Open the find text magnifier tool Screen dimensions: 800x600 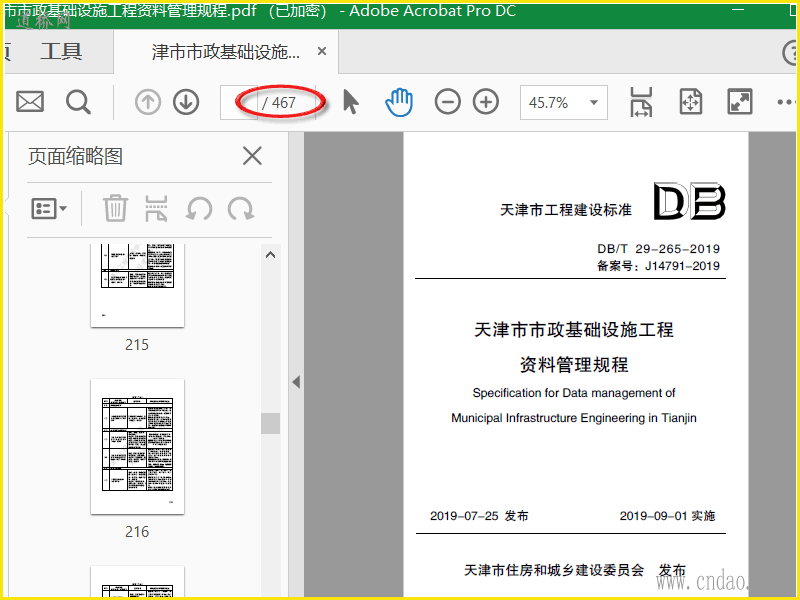point(78,102)
